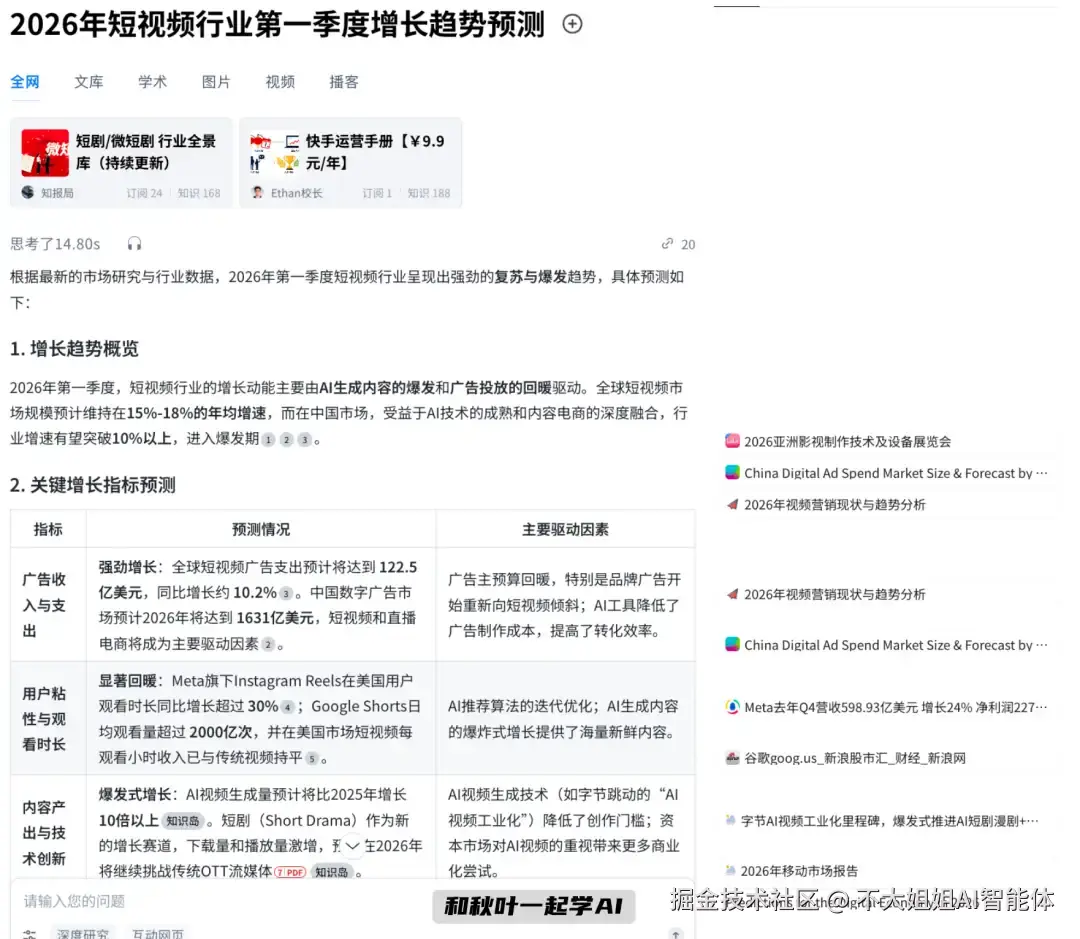1080x939 pixels.
Task: Open the second China Digital Ad Spend source link
Action: click(x=895, y=646)
